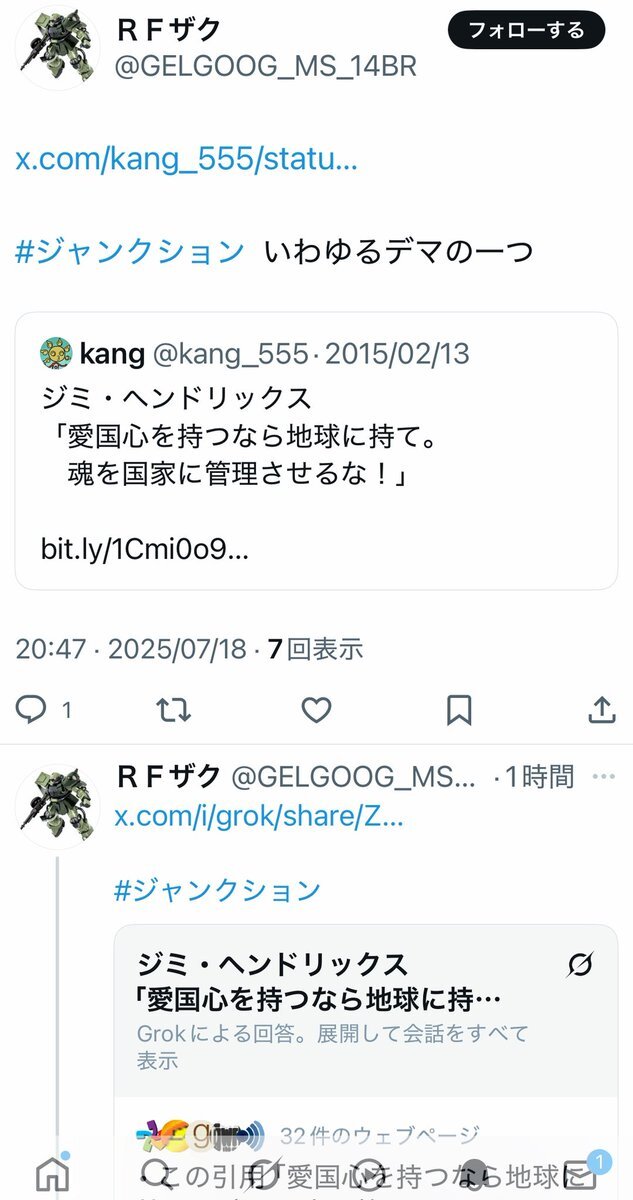Like the post with heart icon

316,710
